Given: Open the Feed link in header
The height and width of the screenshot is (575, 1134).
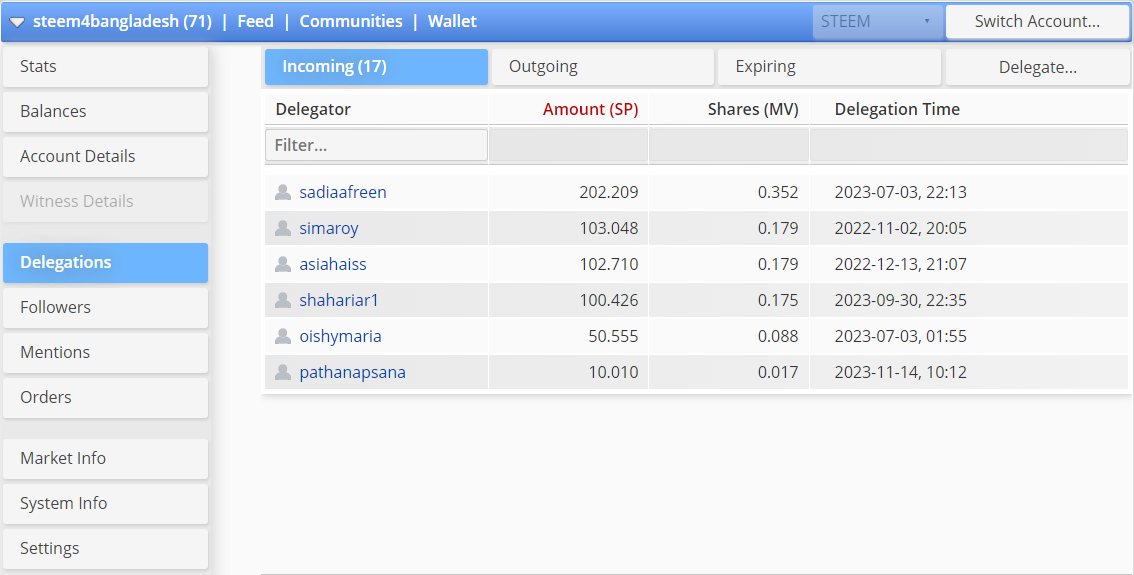Looking at the screenshot, I should 255,21.
